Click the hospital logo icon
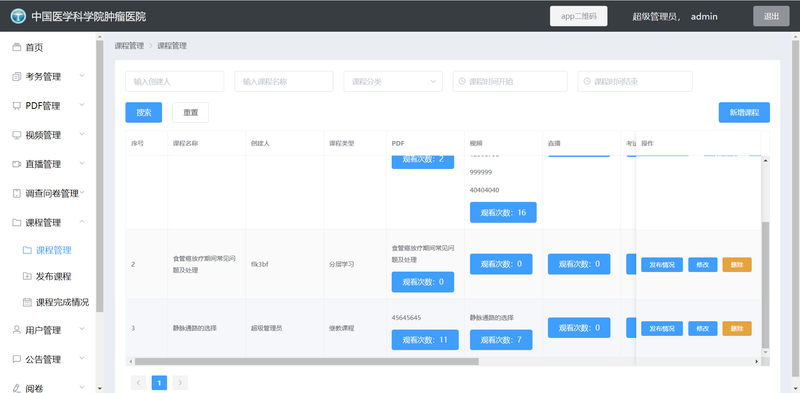 pyautogui.click(x=18, y=16)
